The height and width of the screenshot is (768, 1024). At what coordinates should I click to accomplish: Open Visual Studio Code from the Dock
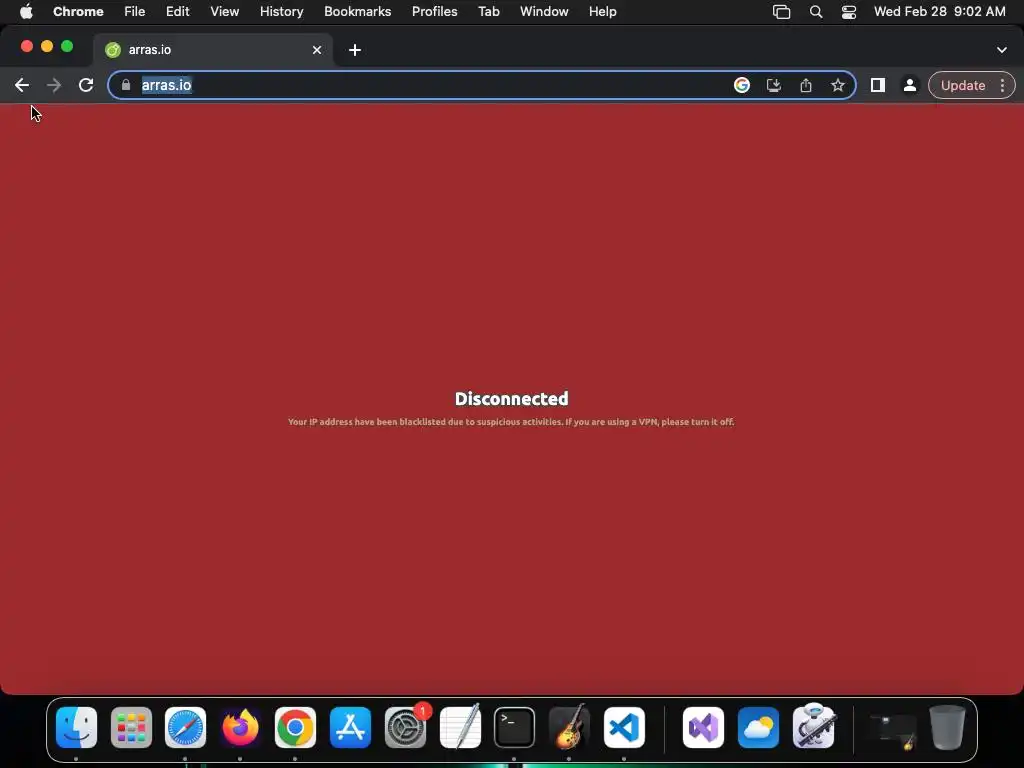click(x=624, y=727)
